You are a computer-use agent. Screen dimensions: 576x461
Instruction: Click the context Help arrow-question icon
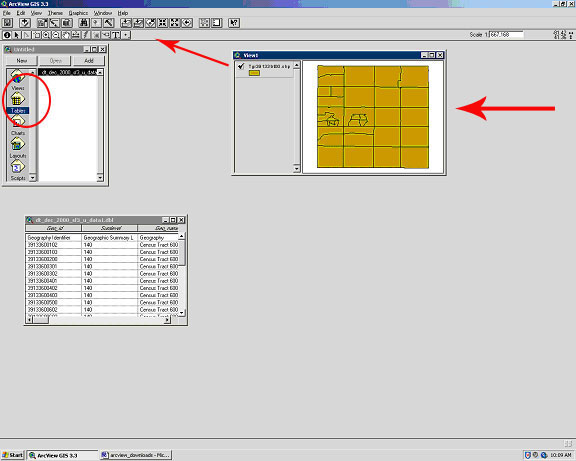click(234, 23)
